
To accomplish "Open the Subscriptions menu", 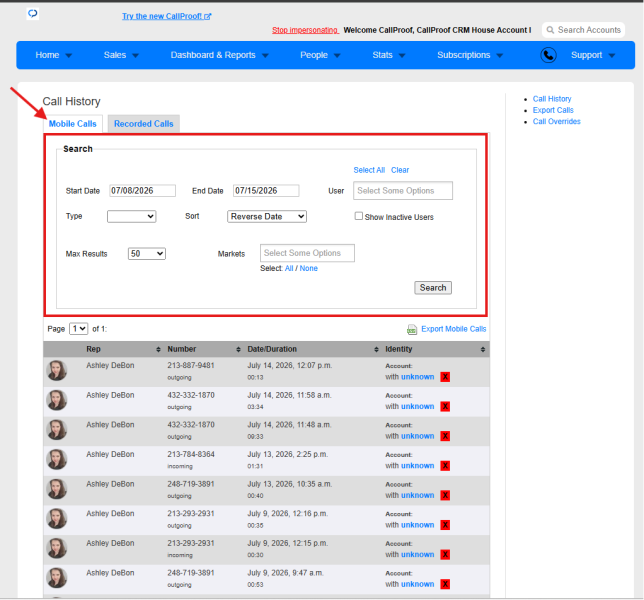I will 470,55.
